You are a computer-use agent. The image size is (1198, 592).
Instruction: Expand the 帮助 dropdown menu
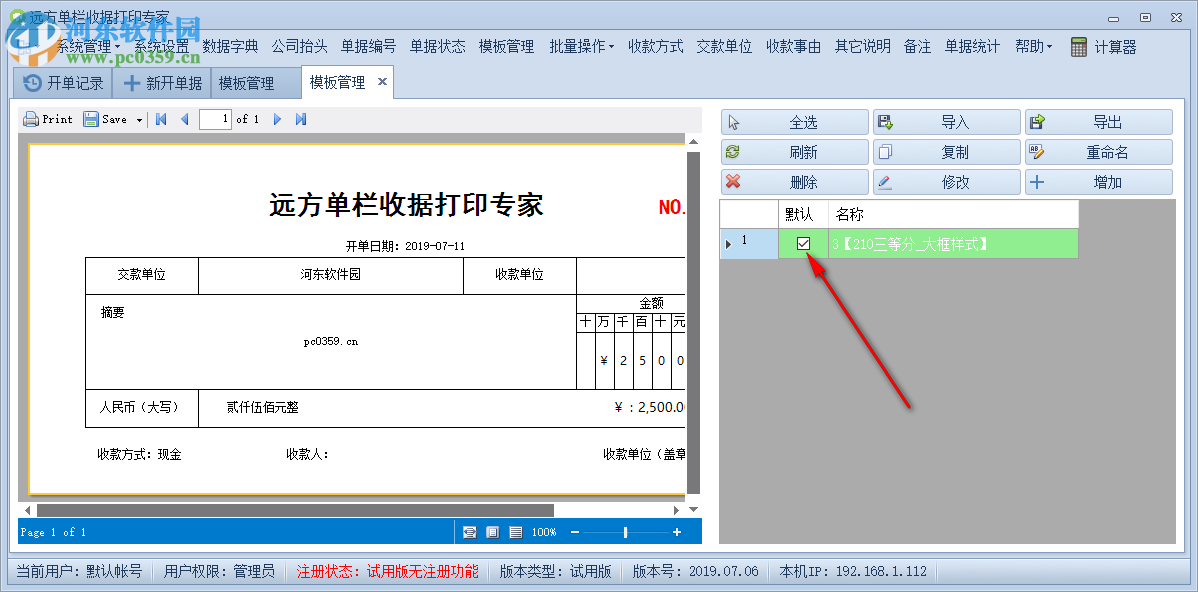(x=1033, y=45)
